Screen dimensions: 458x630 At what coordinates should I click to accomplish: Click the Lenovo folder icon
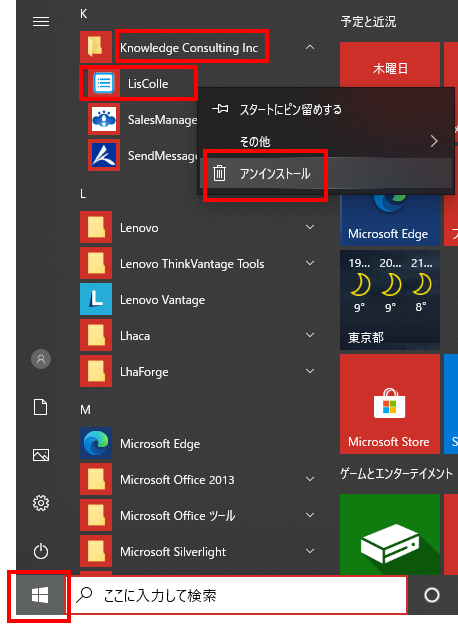coord(96,227)
